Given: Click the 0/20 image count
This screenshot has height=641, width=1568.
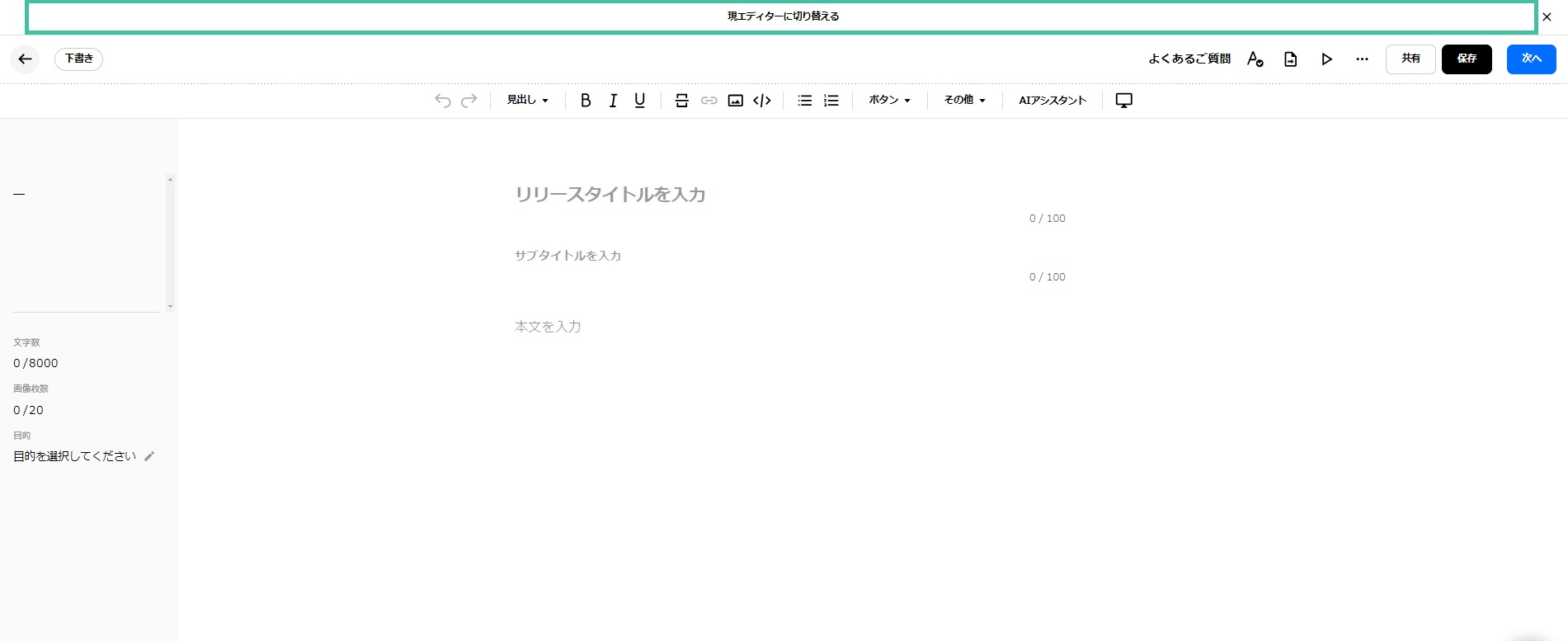Looking at the screenshot, I should (x=28, y=410).
